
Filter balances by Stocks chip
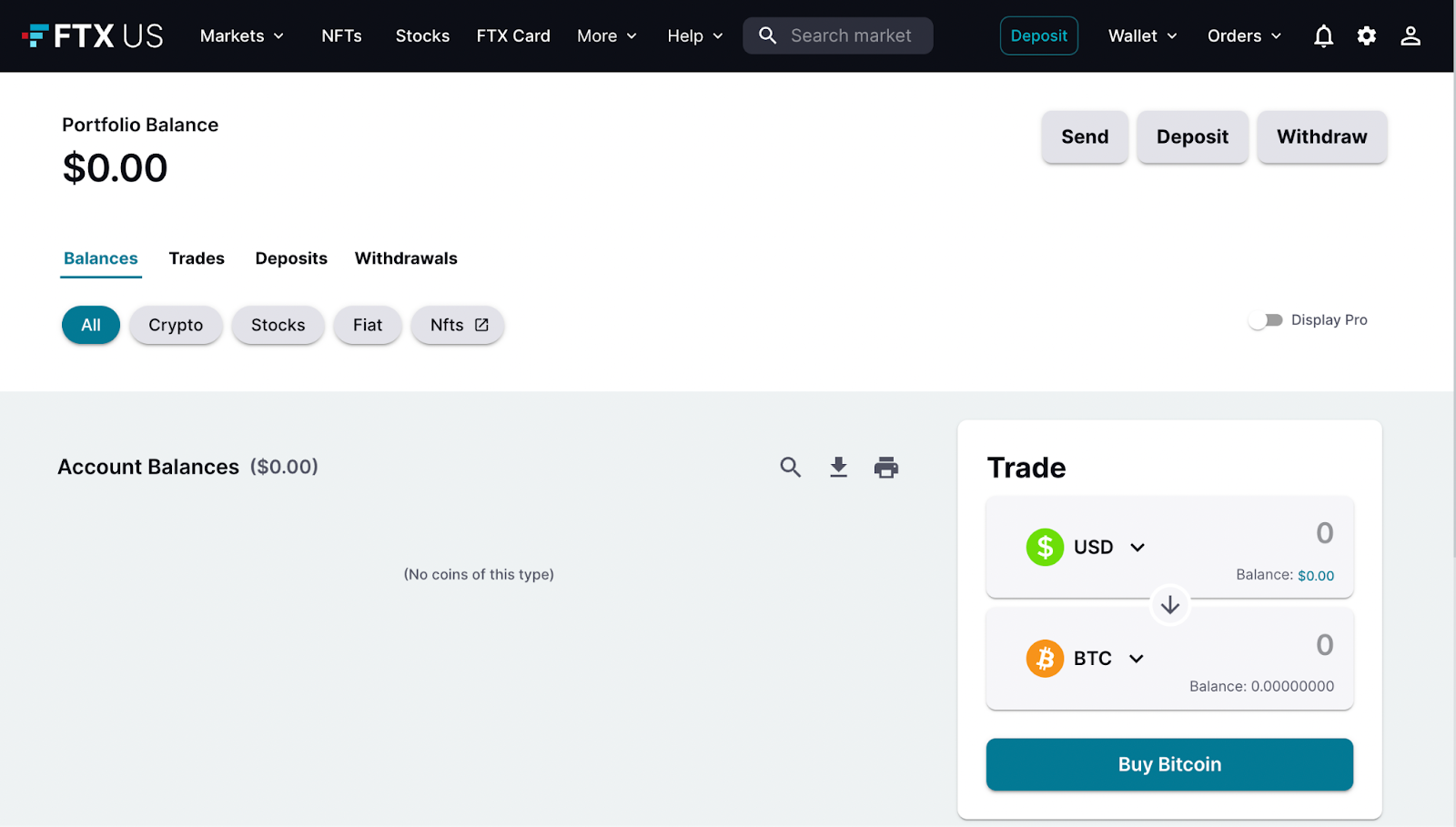pos(278,325)
